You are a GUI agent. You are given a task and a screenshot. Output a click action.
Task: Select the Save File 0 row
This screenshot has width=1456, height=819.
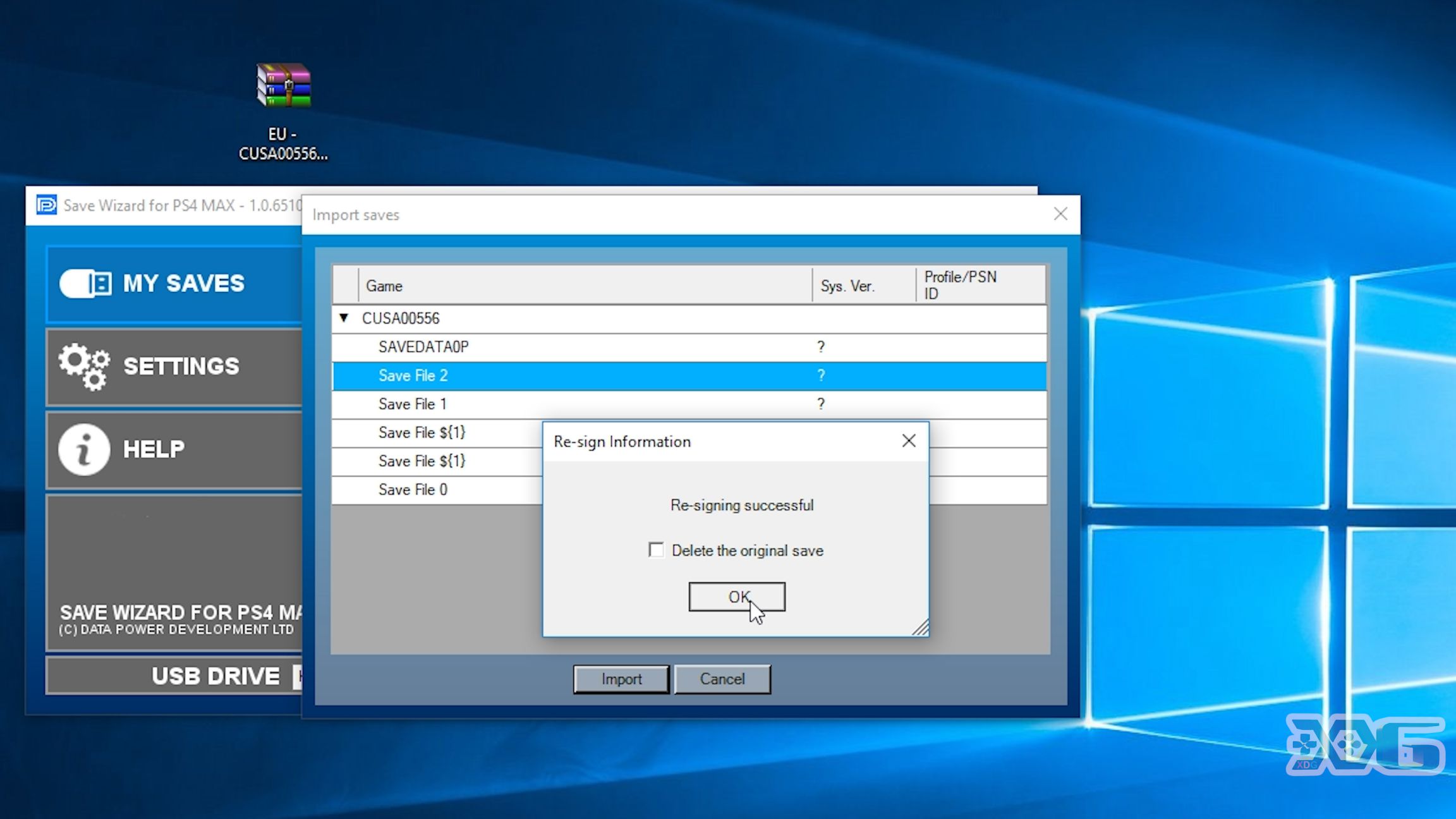[x=437, y=490]
